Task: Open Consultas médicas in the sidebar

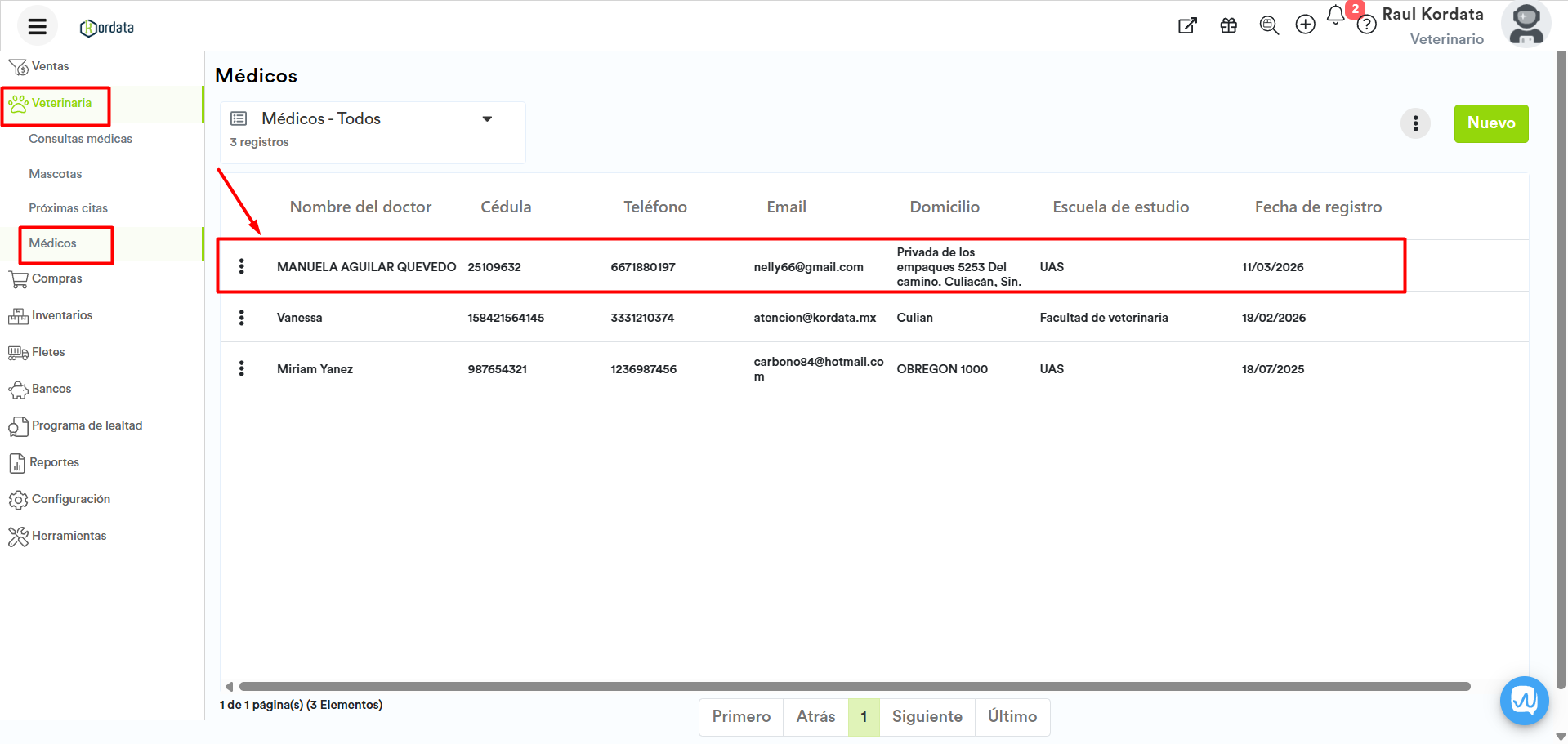Action: pos(80,139)
